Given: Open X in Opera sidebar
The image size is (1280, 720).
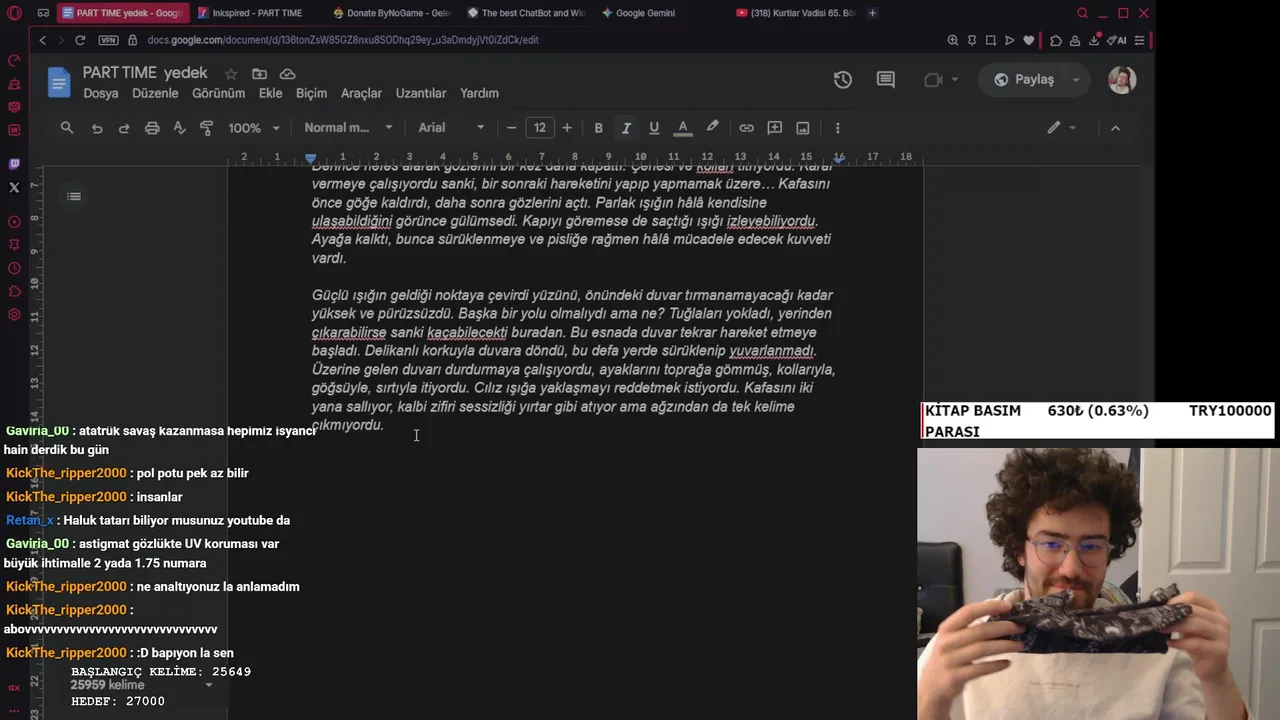Looking at the screenshot, I should pos(14,187).
